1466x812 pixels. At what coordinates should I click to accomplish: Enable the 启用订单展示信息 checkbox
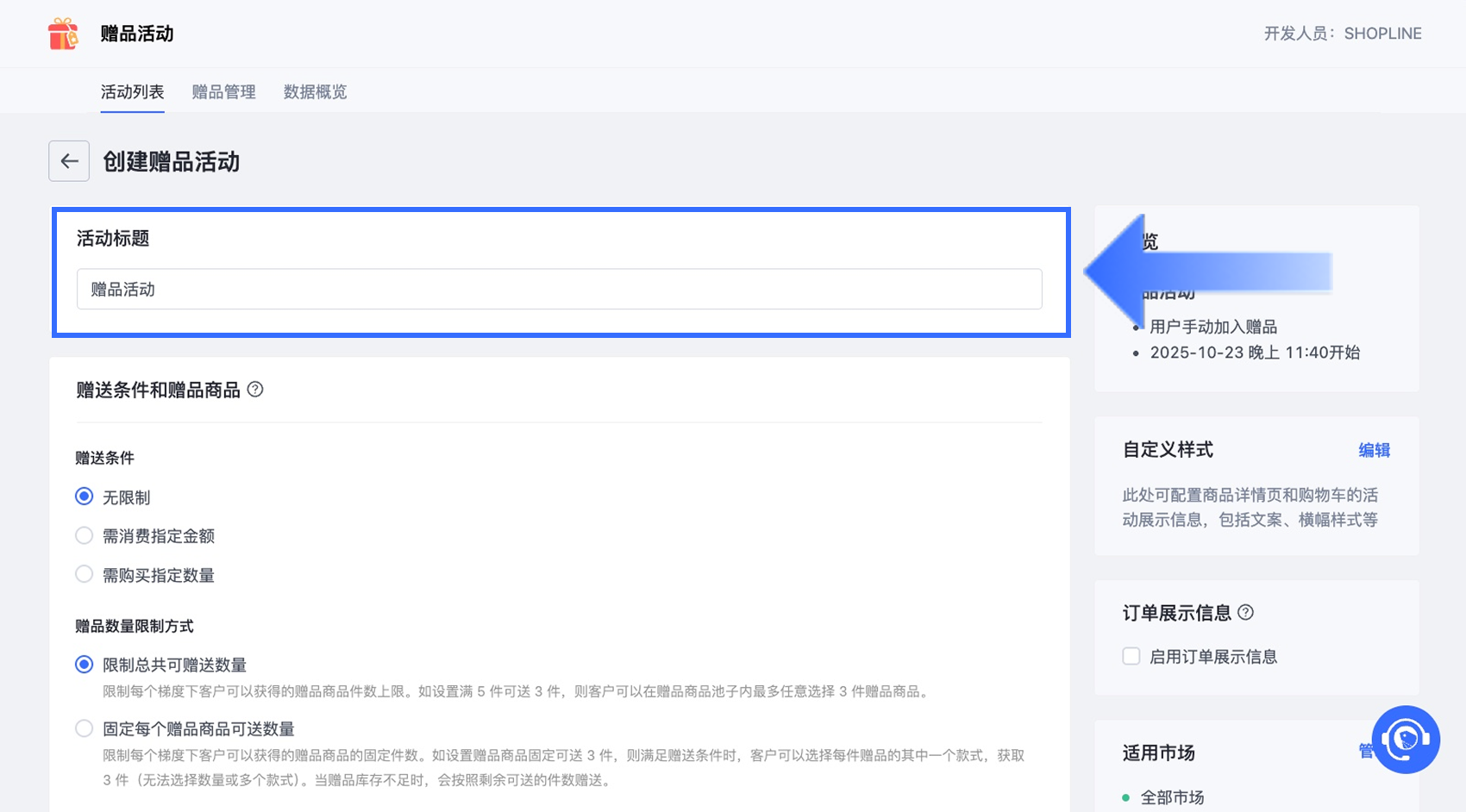click(1131, 656)
